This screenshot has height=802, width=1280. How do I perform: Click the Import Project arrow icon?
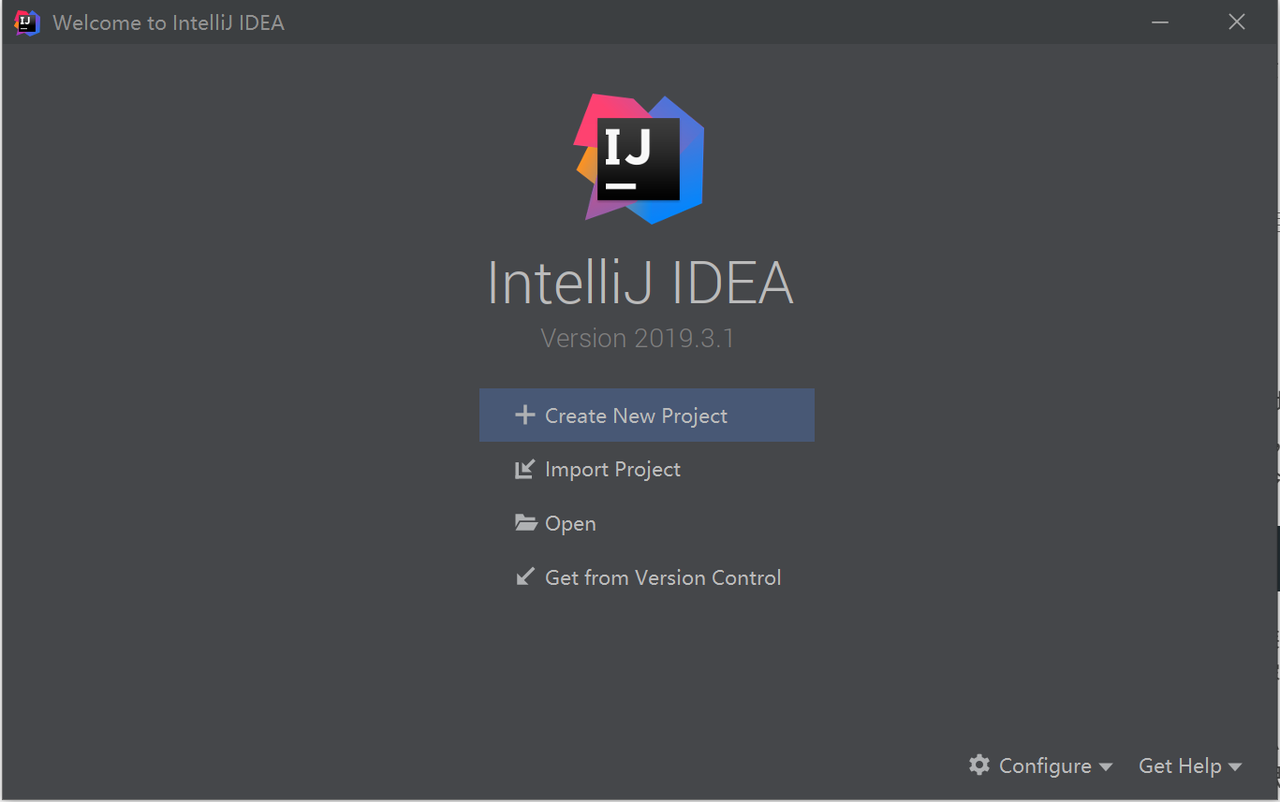[525, 469]
